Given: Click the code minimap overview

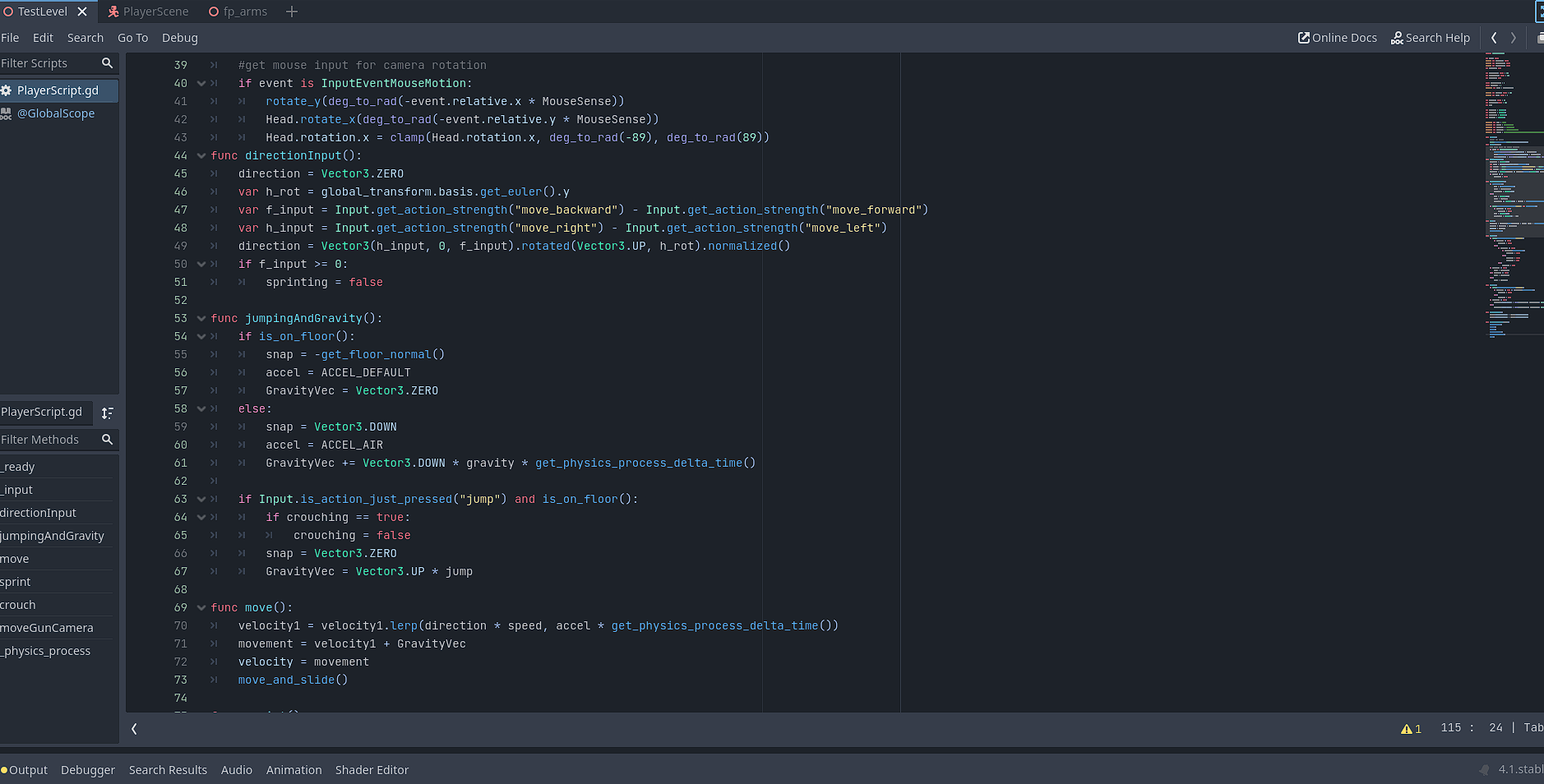Looking at the screenshot, I should pyautogui.click(x=1513, y=197).
